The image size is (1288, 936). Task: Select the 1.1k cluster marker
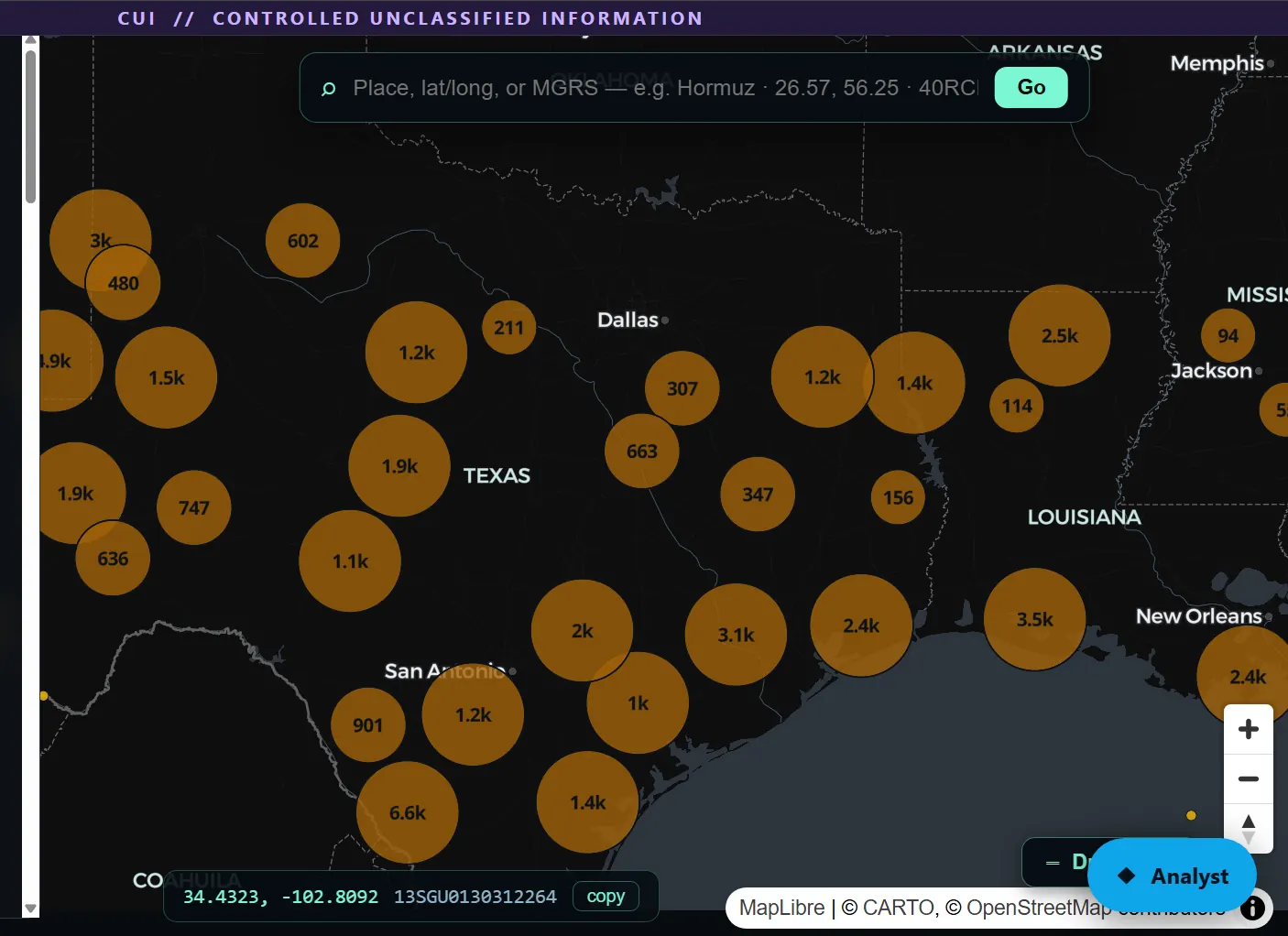(350, 561)
